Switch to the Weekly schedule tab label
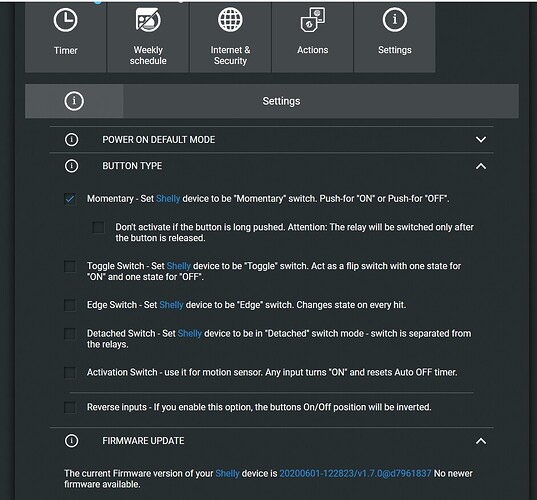 click(148, 55)
